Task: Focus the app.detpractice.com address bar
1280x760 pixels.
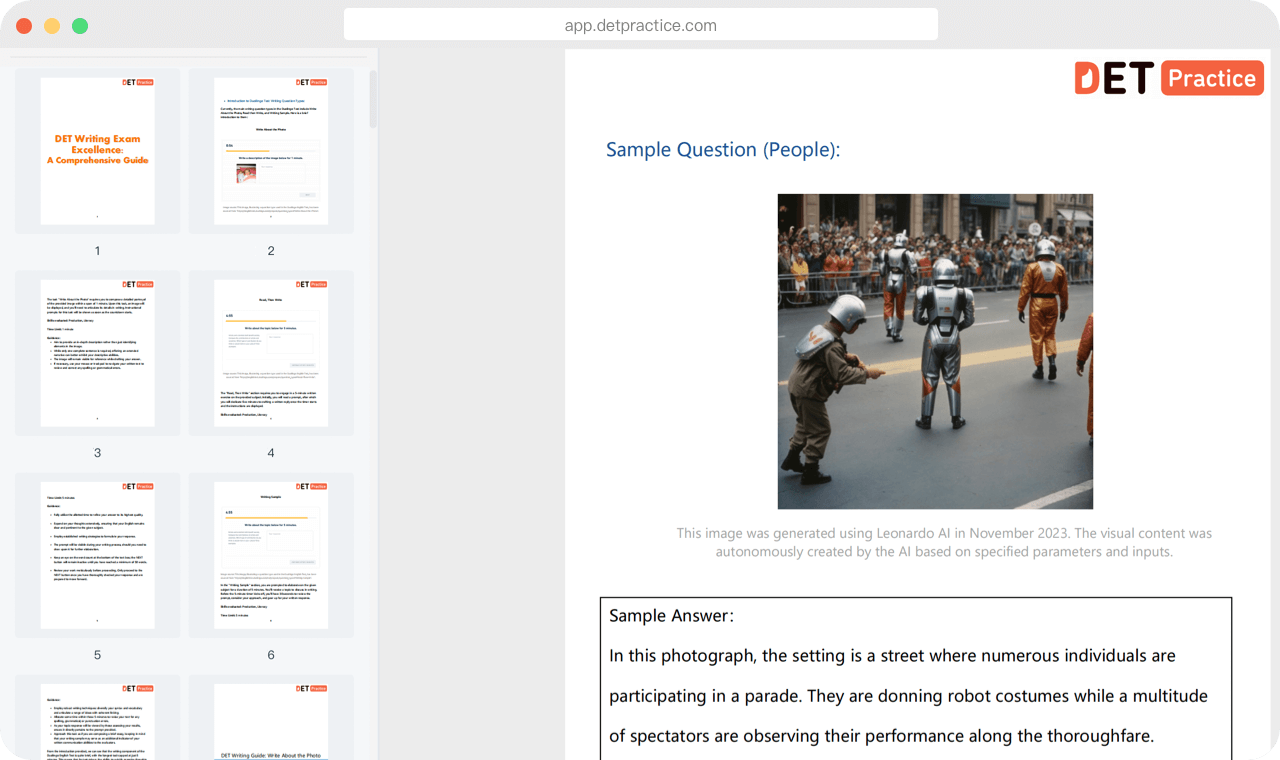Action: [640, 26]
